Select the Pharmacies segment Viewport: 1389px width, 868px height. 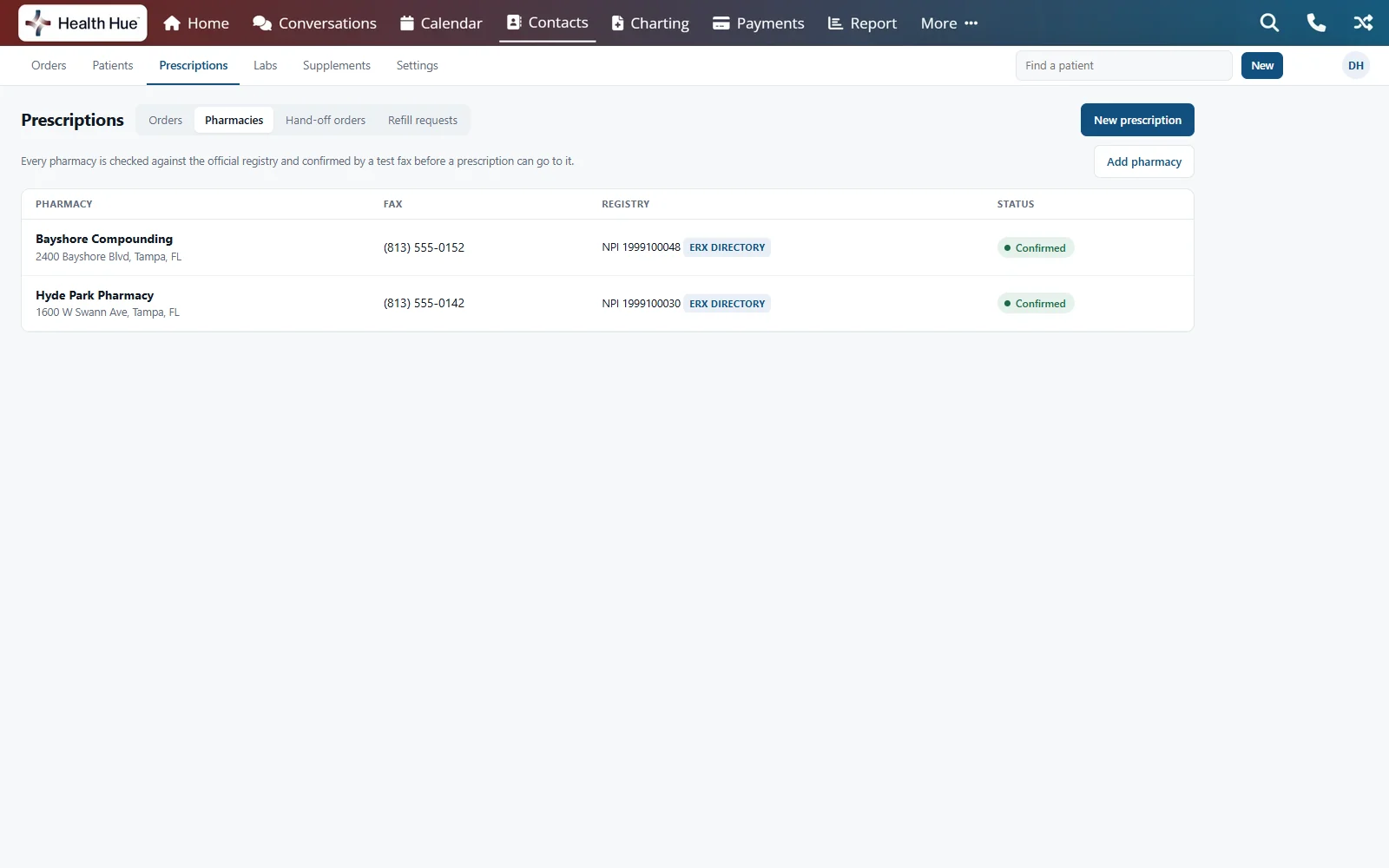(x=234, y=121)
